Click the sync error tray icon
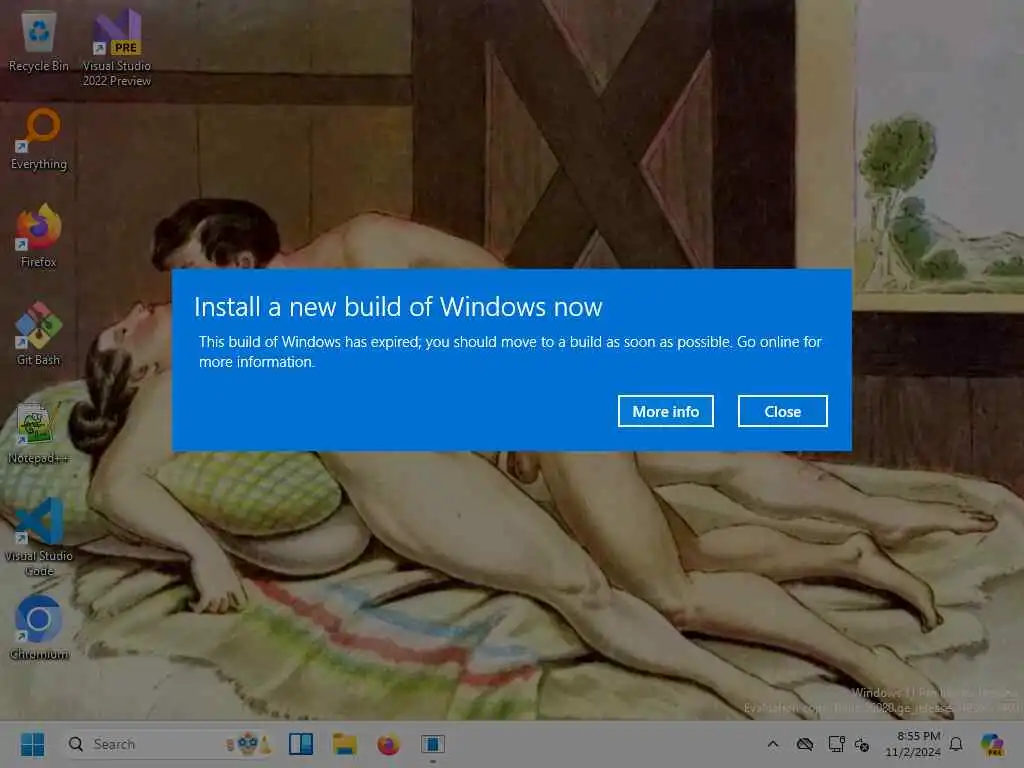 [862, 744]
